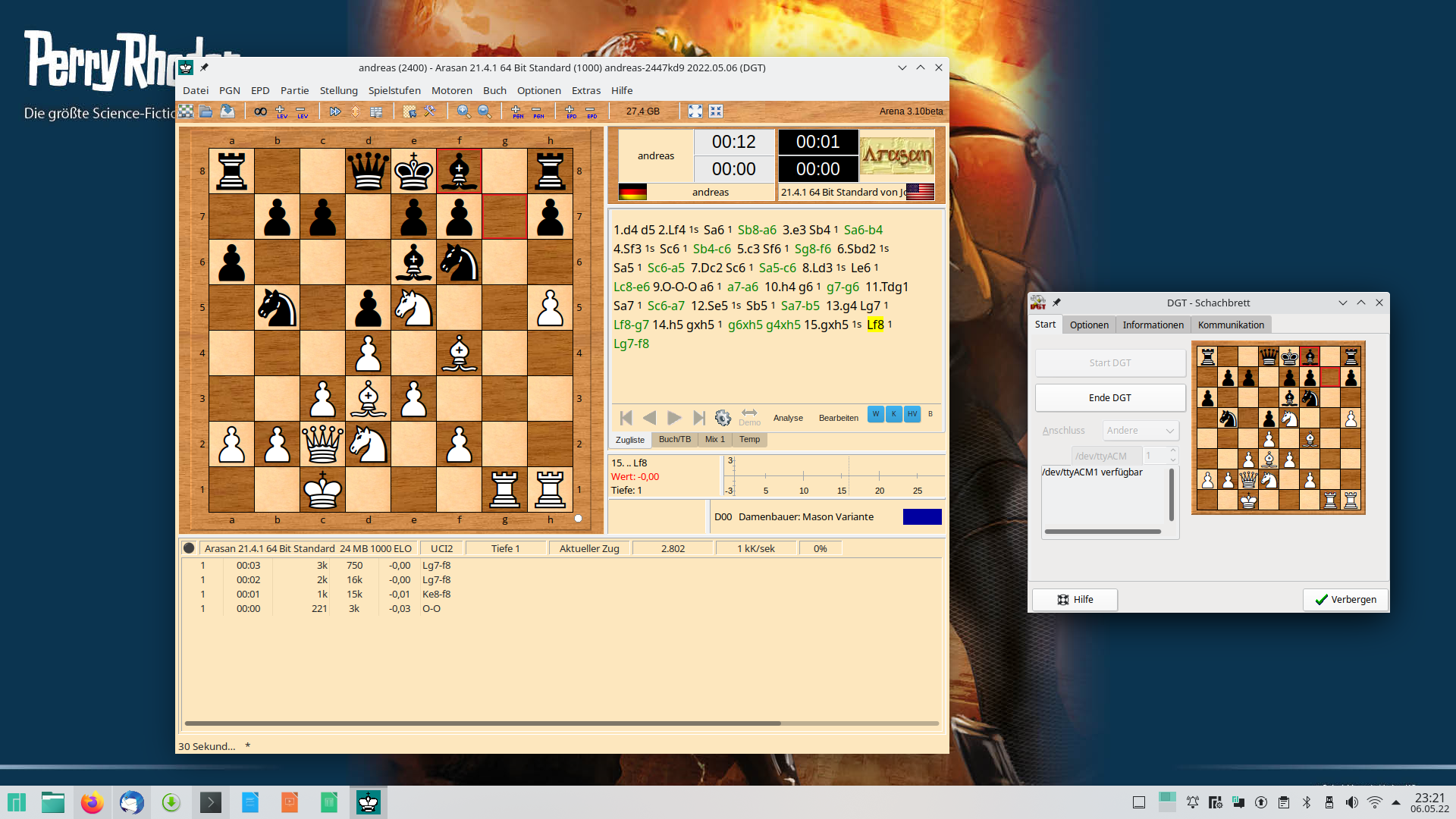The image size is (1456, 819).
Task: Open the Stellung menu
Action: [338, 90]
